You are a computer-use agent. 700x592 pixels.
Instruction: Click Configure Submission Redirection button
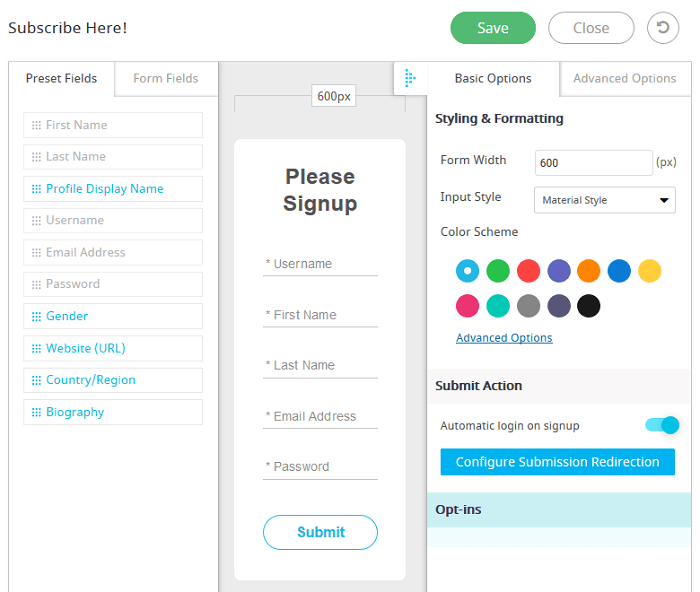tap(558, 462)
